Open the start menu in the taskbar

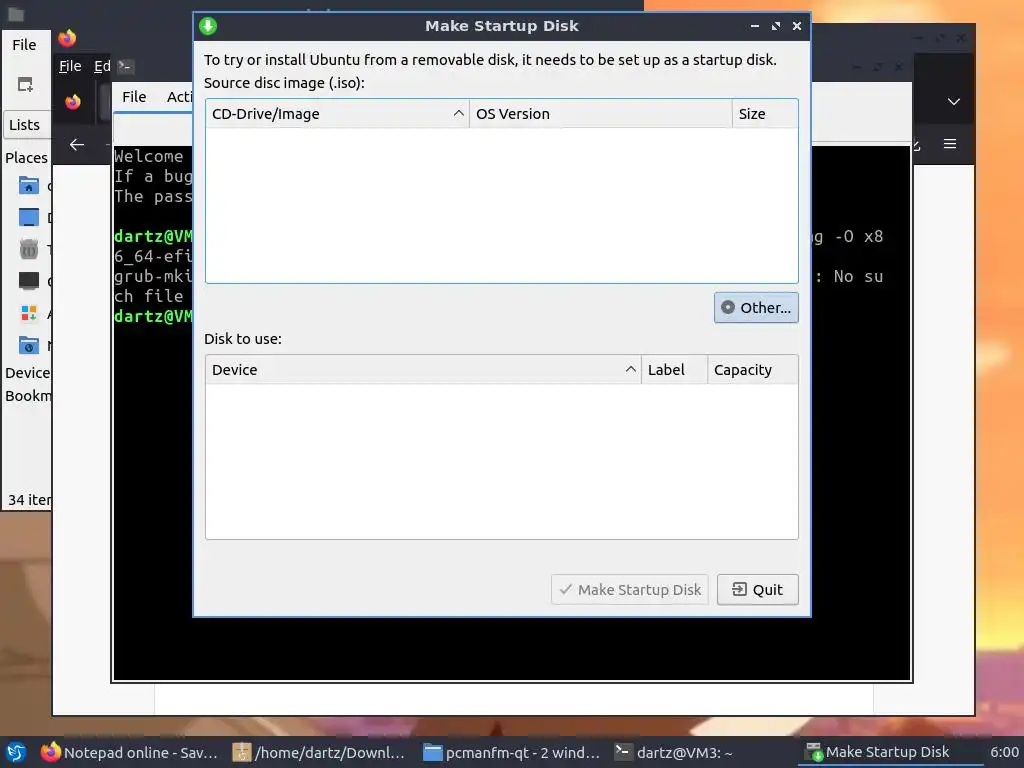[x=16, y=752]
